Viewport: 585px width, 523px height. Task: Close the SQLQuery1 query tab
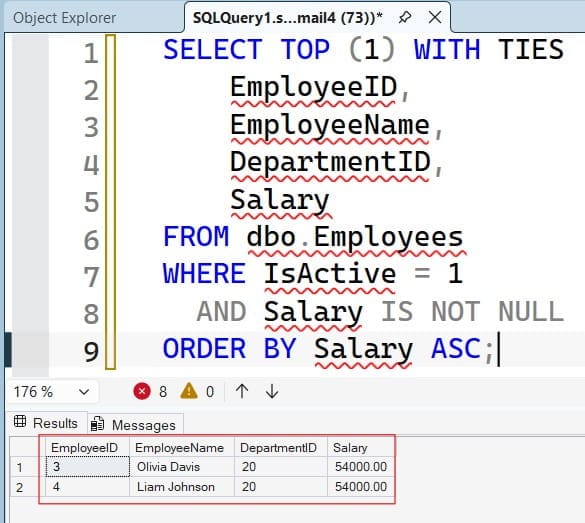[435, 17]
